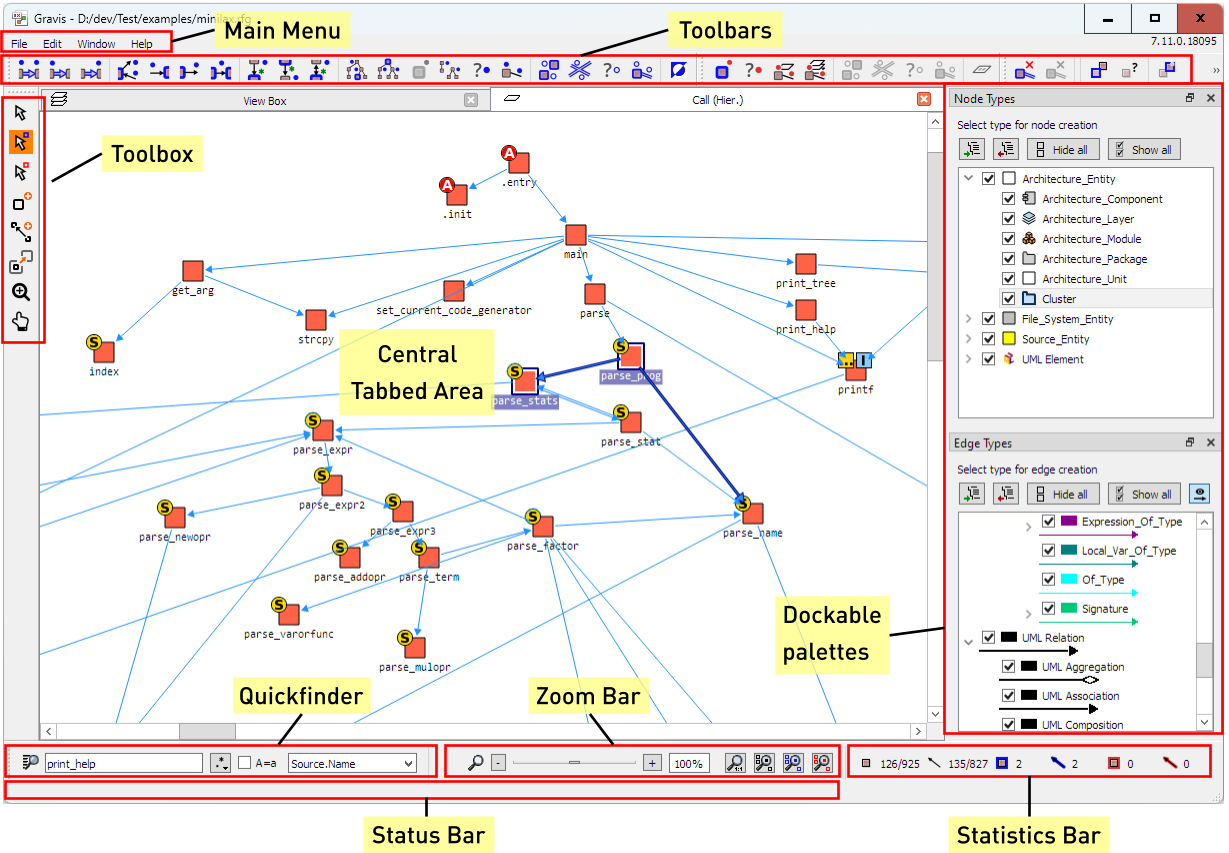The height and width of the screenshot is (853, 1229).
Task: Click the regex options button beside search field
Action: (x=221, y=763)
